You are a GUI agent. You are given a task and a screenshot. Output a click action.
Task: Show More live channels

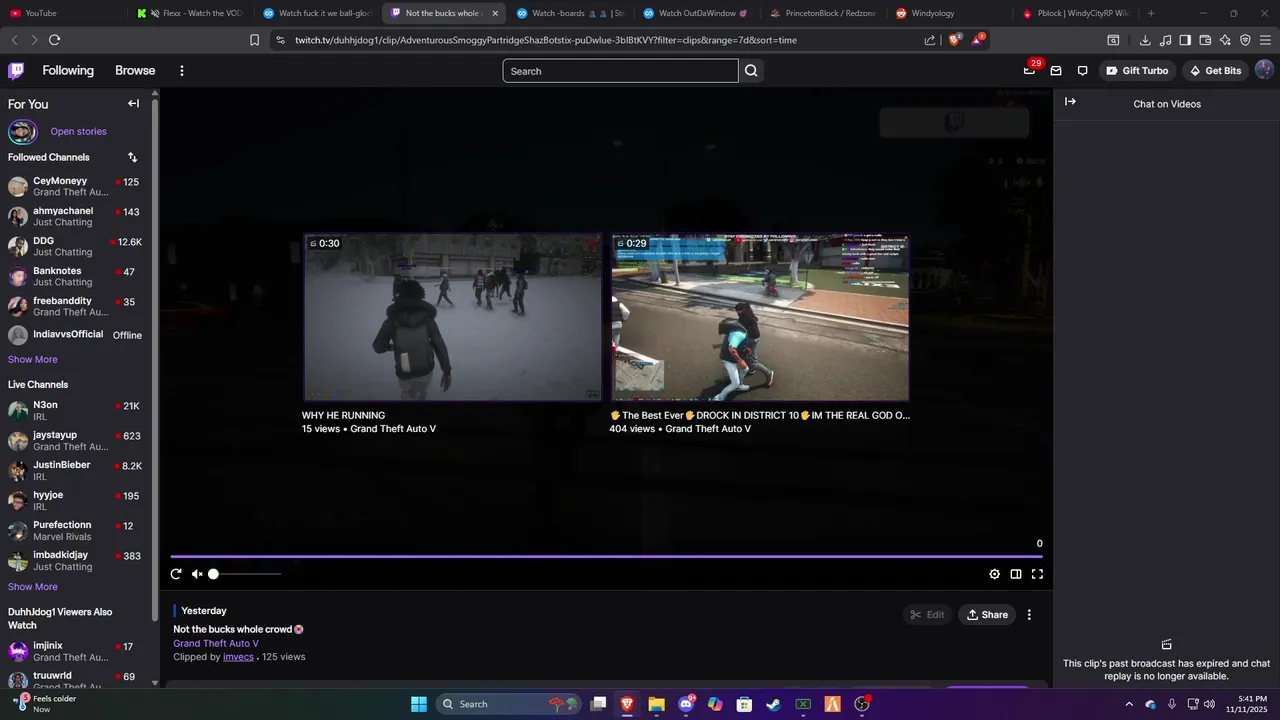33,587
